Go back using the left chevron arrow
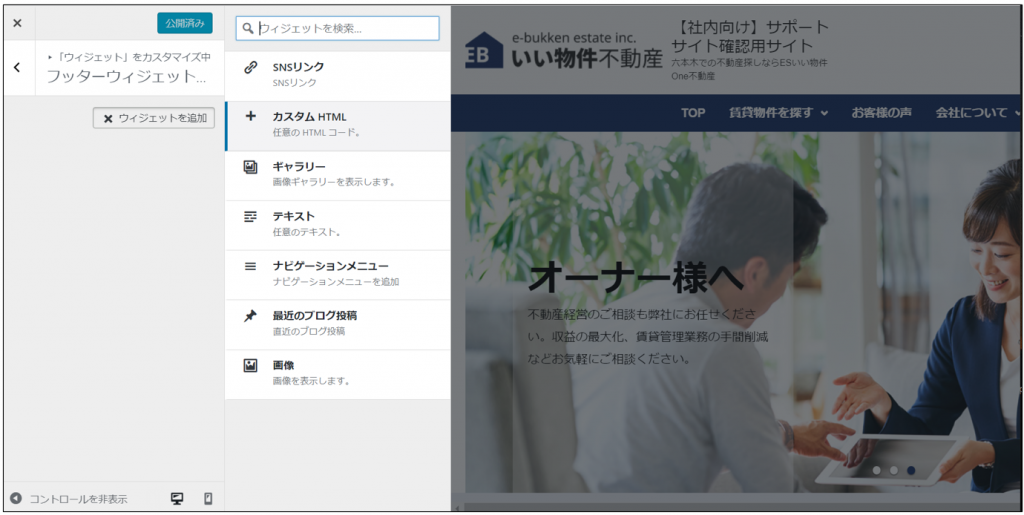This screenshot has height=515, width=1024. (x=17, y=68)
